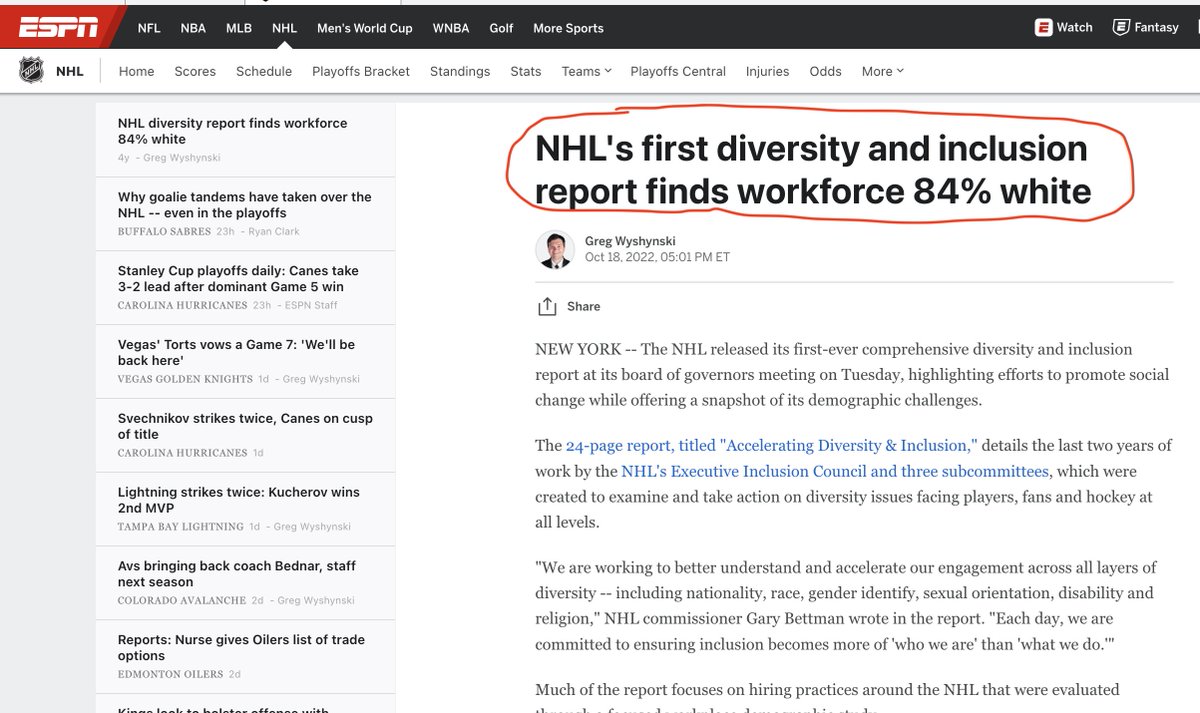Open NHL Injuries tab
Viewport: 1200px width, 713px height.
(767, 71)
